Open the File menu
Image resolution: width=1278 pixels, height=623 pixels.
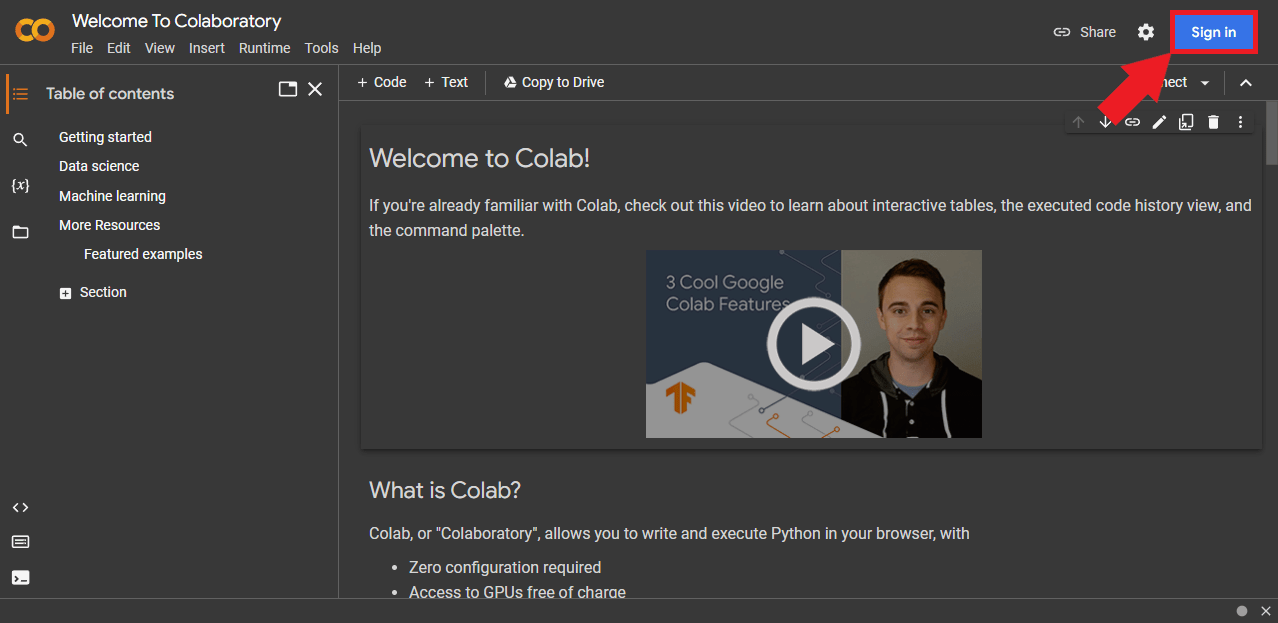82,48
